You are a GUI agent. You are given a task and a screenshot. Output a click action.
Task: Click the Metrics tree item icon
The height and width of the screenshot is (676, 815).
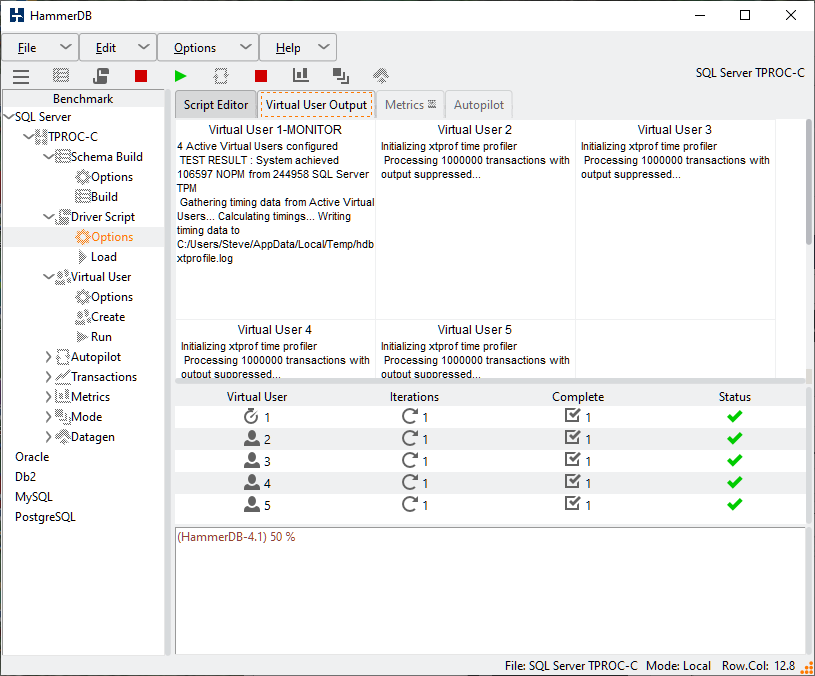[62, 396]
